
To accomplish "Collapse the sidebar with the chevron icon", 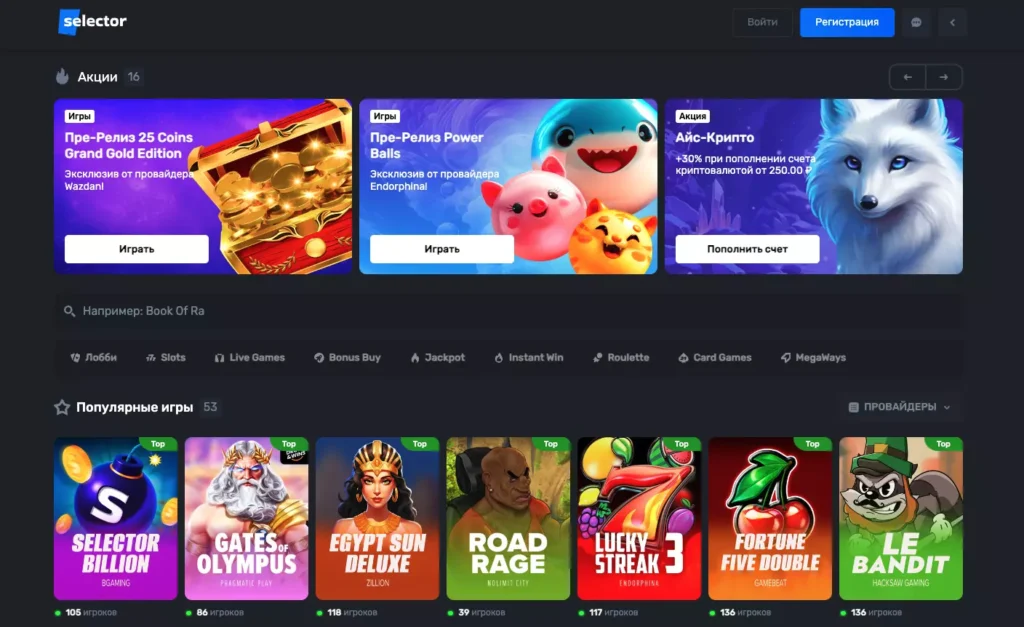I will (952, 22).
